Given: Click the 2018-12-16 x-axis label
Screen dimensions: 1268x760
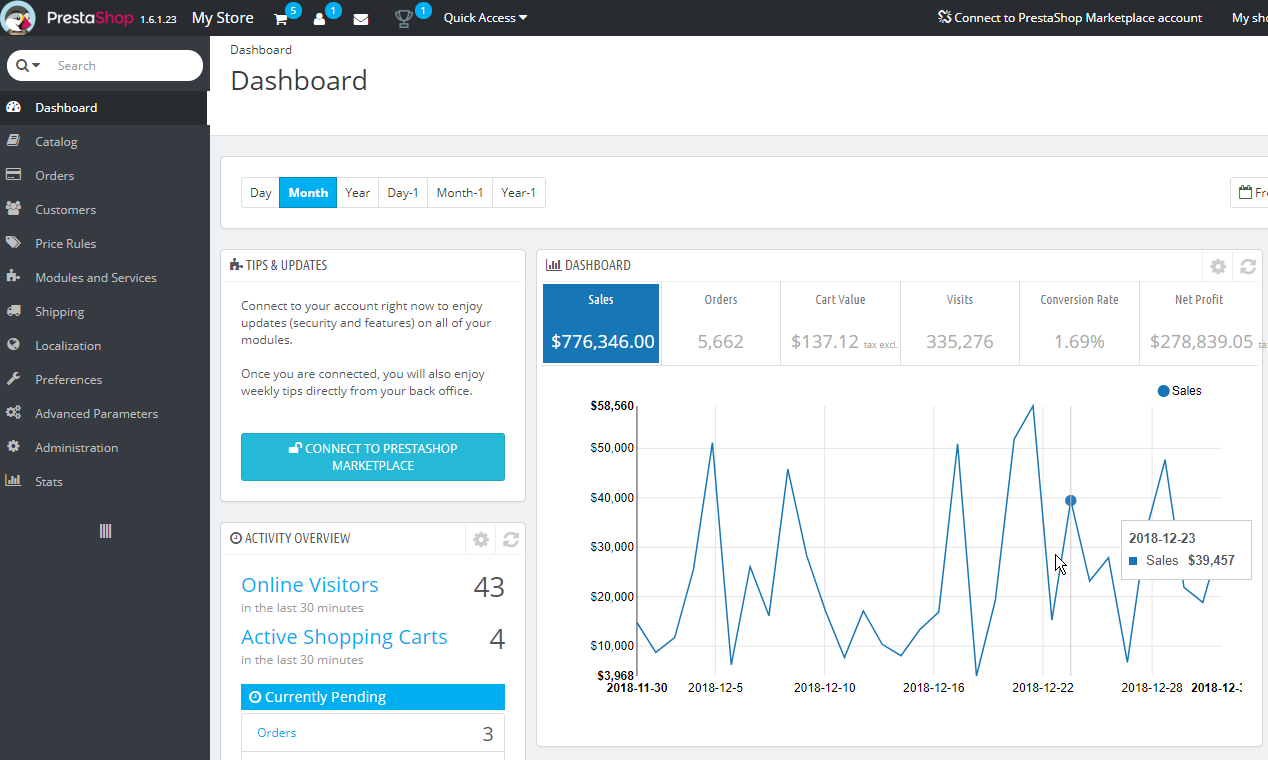Looking at the screenshot, I should (x=933, y=688).
